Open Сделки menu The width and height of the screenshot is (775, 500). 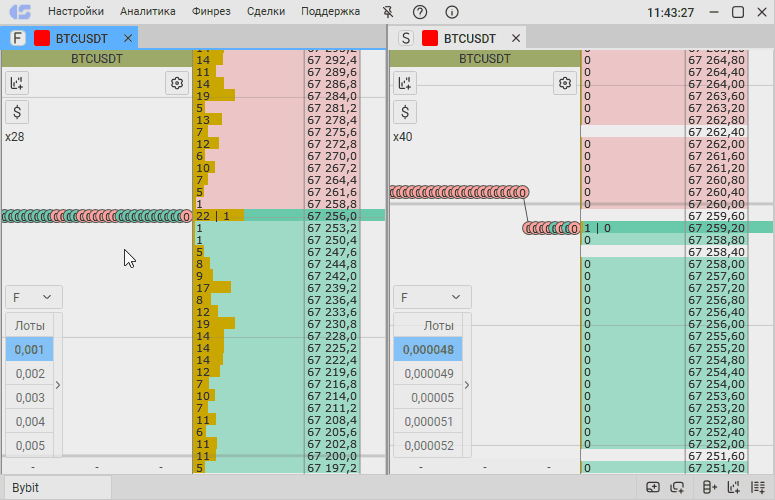(x=266, y=11)
